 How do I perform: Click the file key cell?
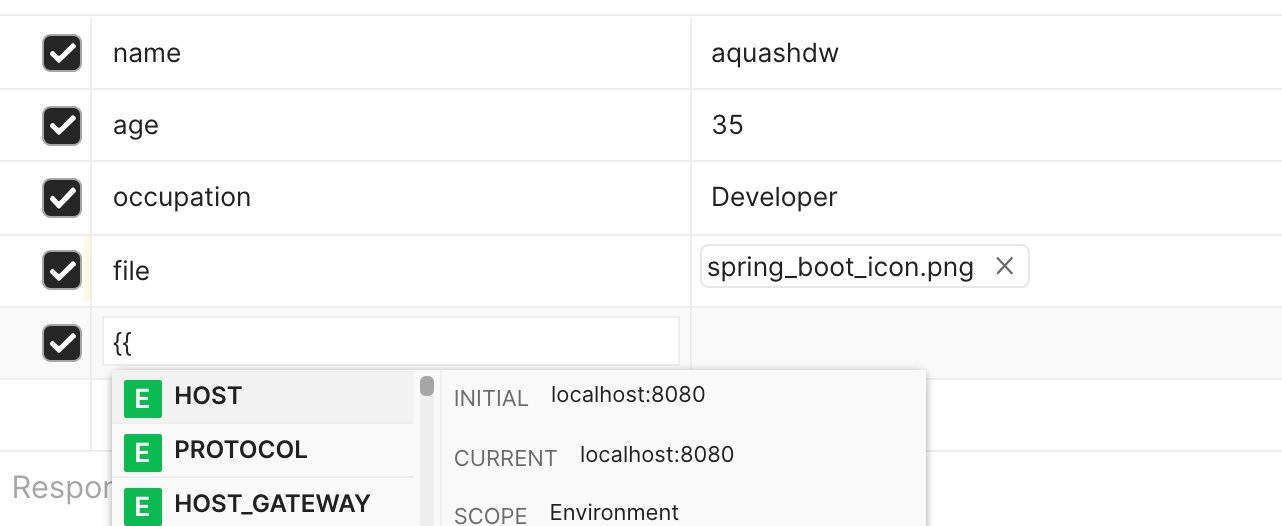point(131,271)
